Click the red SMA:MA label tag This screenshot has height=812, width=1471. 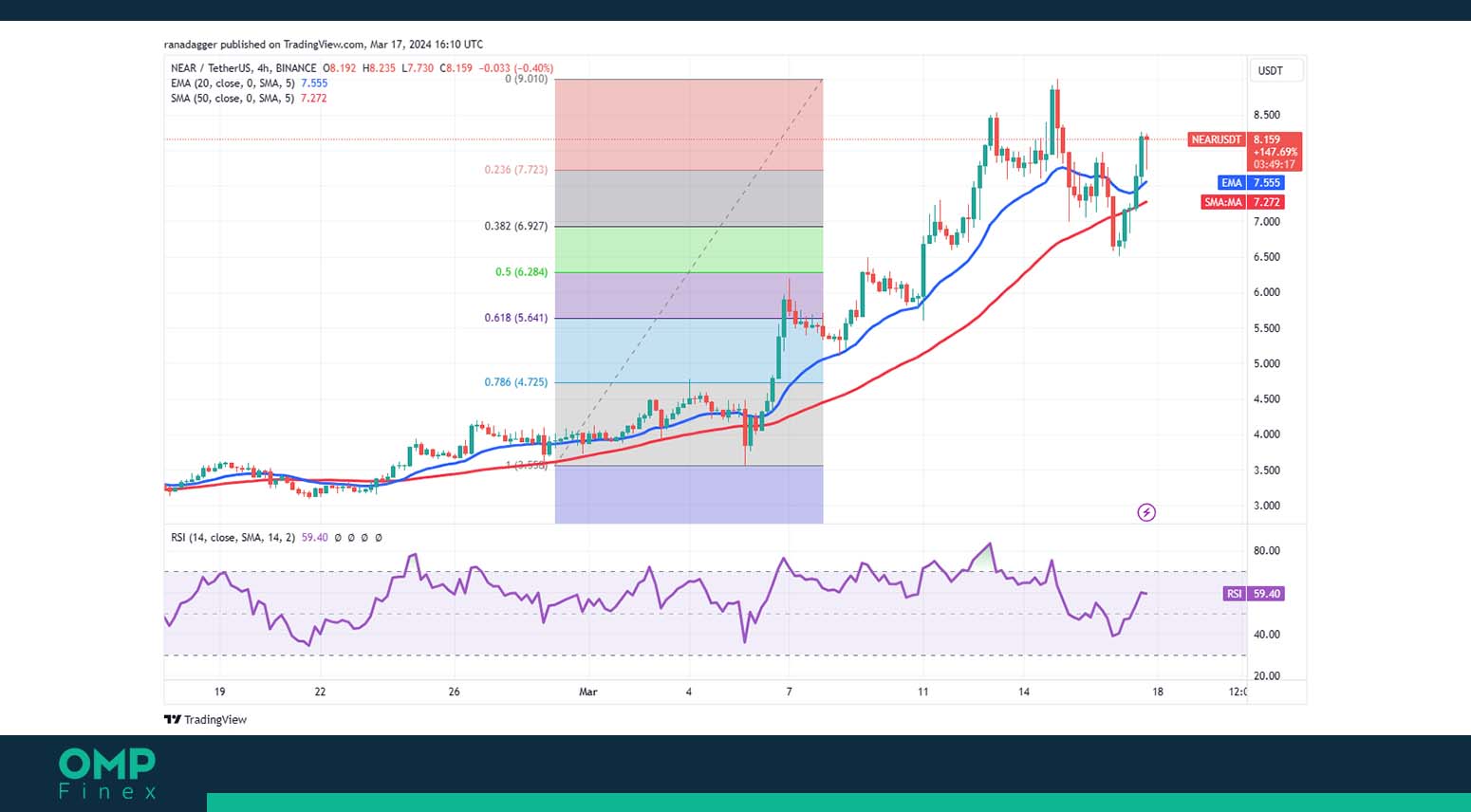(1223, 202)
